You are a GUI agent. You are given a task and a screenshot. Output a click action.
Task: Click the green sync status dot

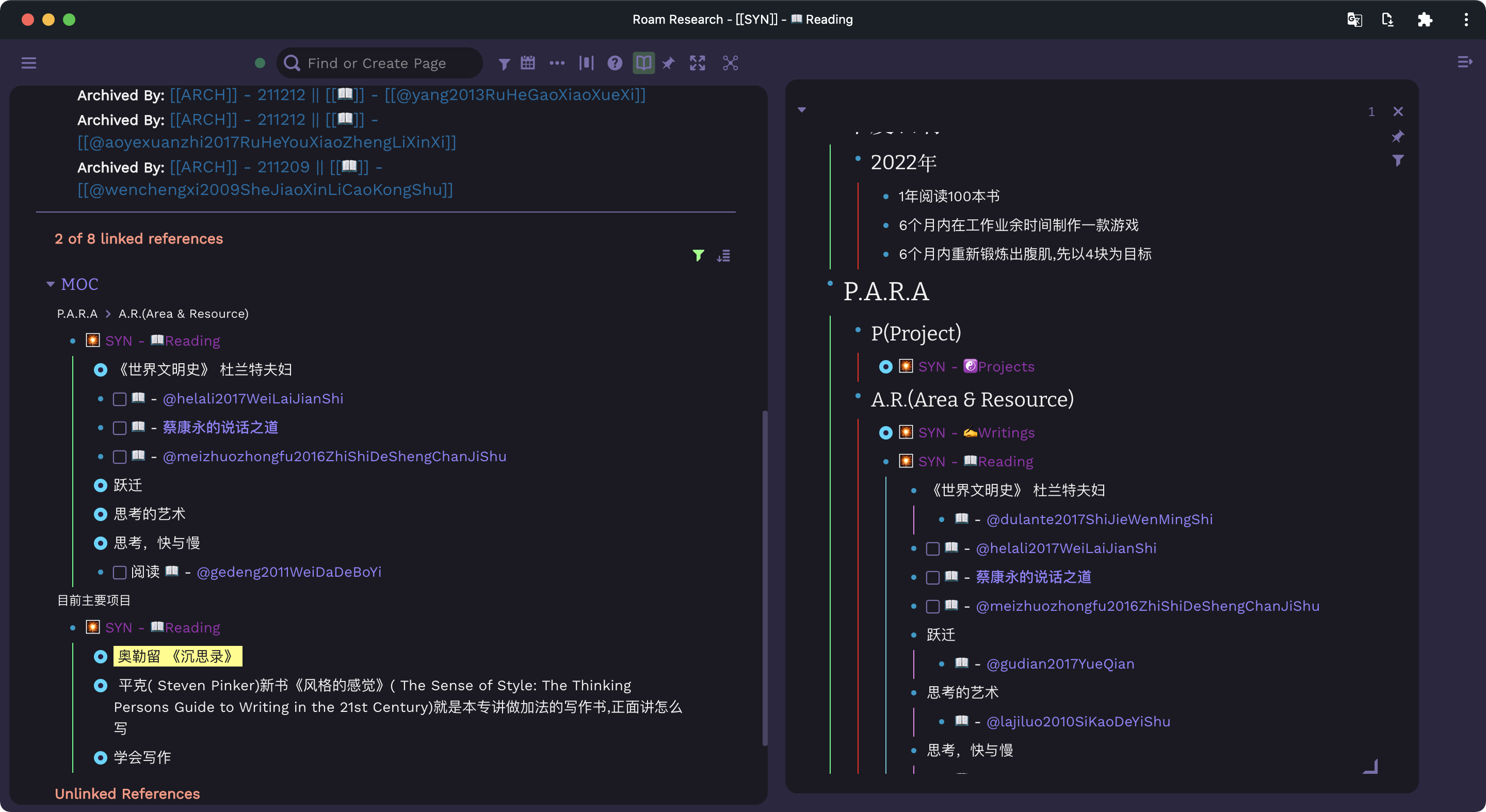(260, 63)
